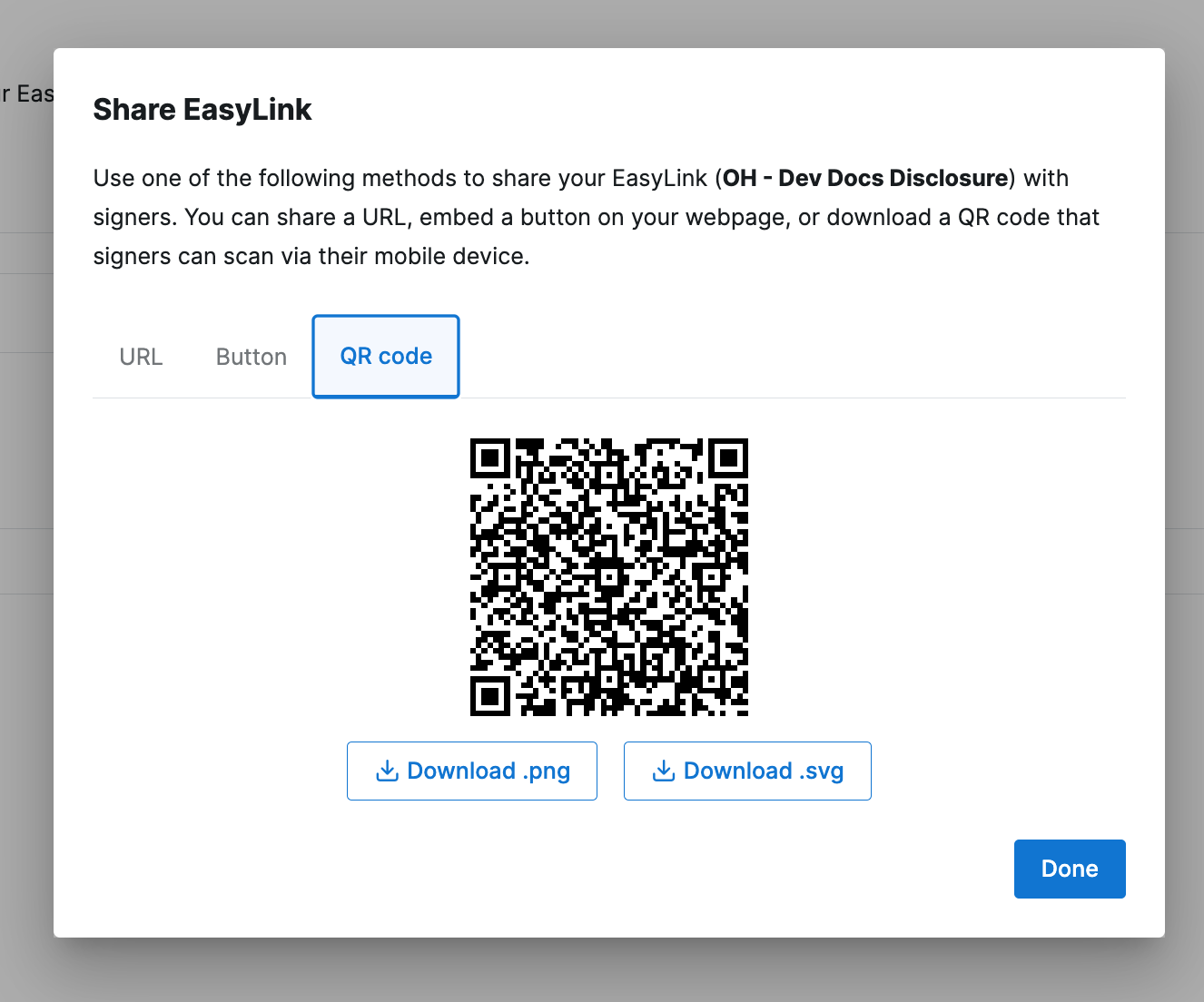Click the top-left finder square of the QR code

pos(490,460)
